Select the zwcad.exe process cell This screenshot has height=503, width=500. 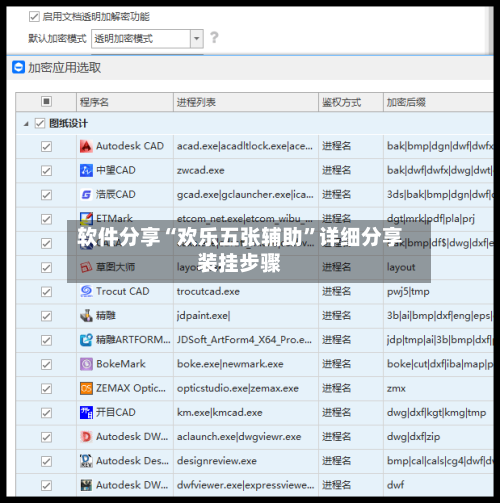(246, 170)
